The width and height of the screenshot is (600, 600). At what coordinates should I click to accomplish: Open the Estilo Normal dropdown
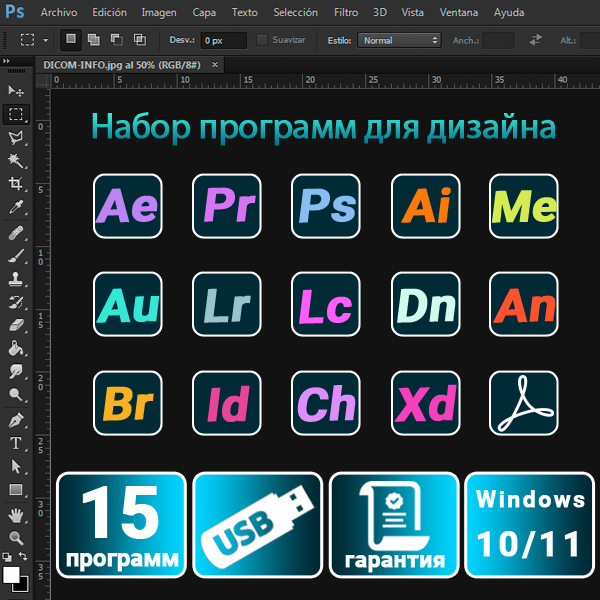[x=399, y=40]
